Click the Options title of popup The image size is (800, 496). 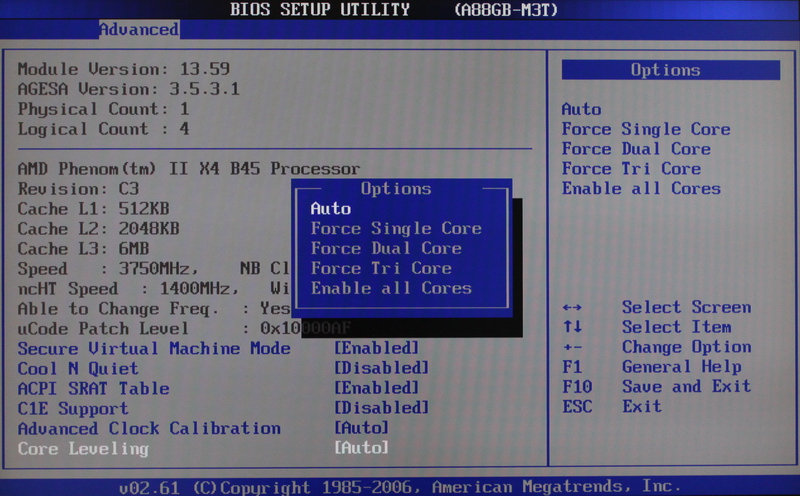tap(396, 189)
